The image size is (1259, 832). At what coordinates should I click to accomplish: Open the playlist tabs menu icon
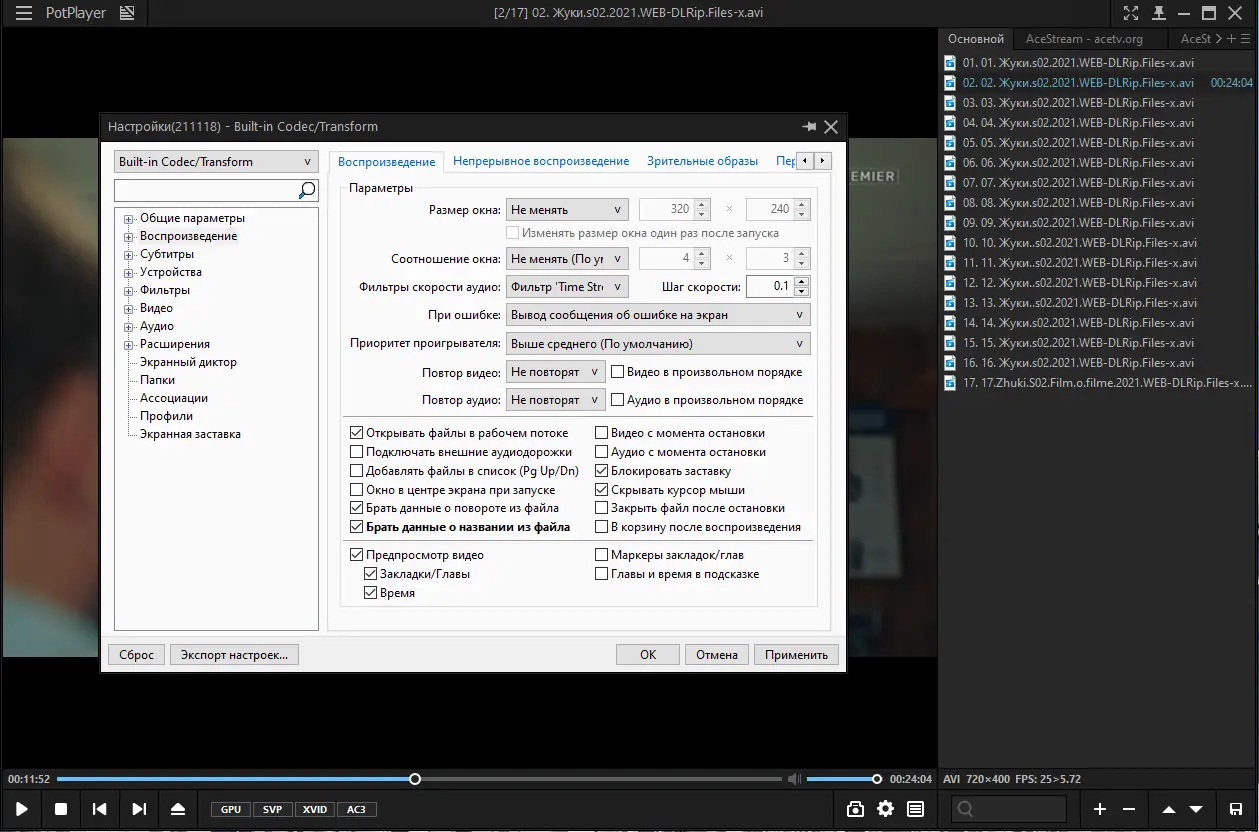1246,39
